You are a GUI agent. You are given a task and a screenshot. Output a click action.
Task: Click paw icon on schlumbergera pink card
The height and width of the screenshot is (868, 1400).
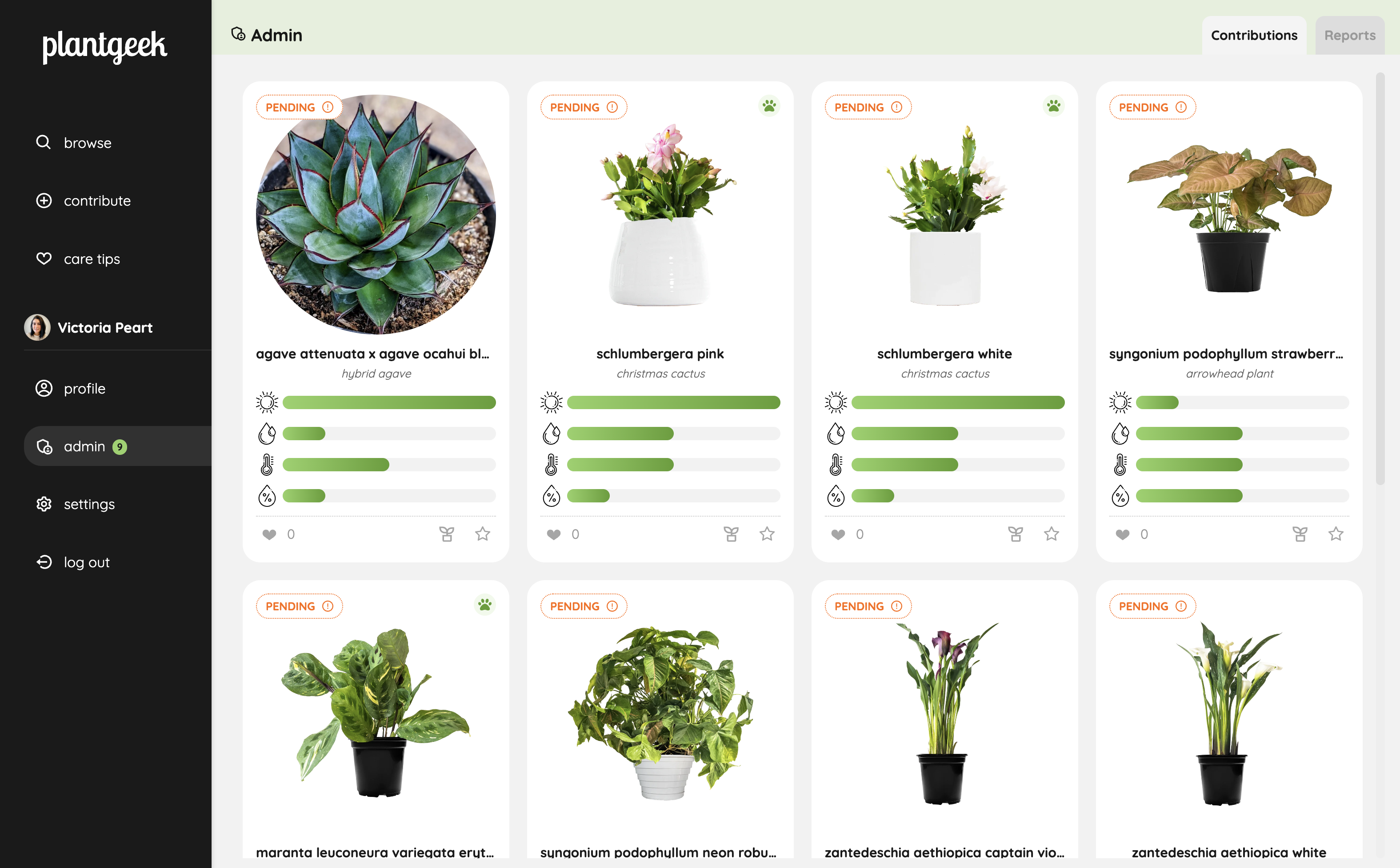(769, 106)
